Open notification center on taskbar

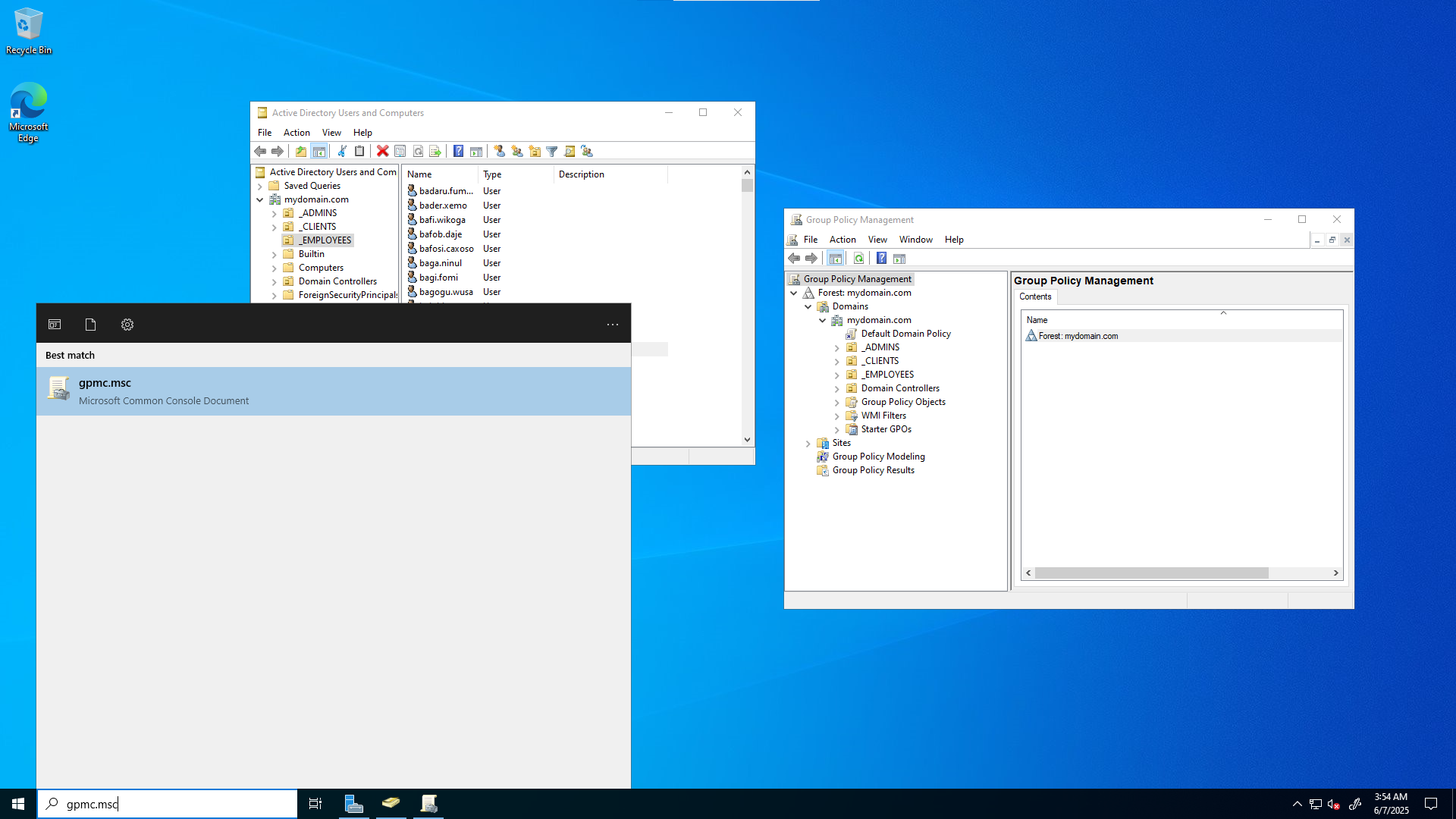(1431, 804)
